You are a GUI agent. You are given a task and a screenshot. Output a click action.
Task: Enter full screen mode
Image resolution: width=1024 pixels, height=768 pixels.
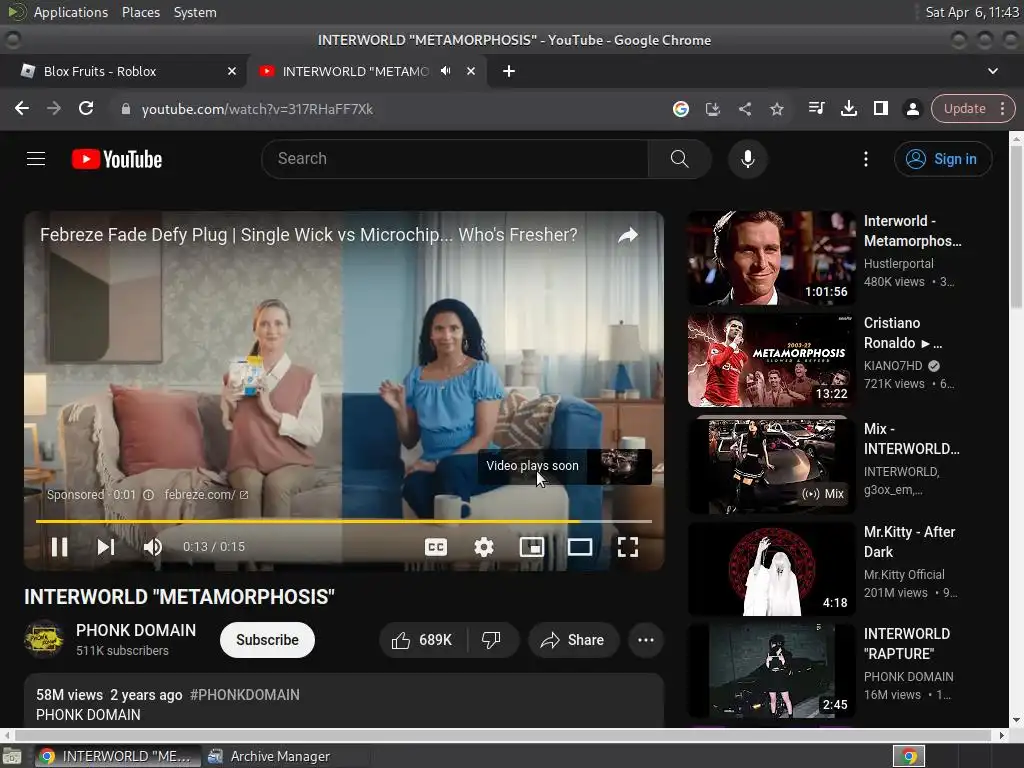pyautogui.click(x=628, y=547)
